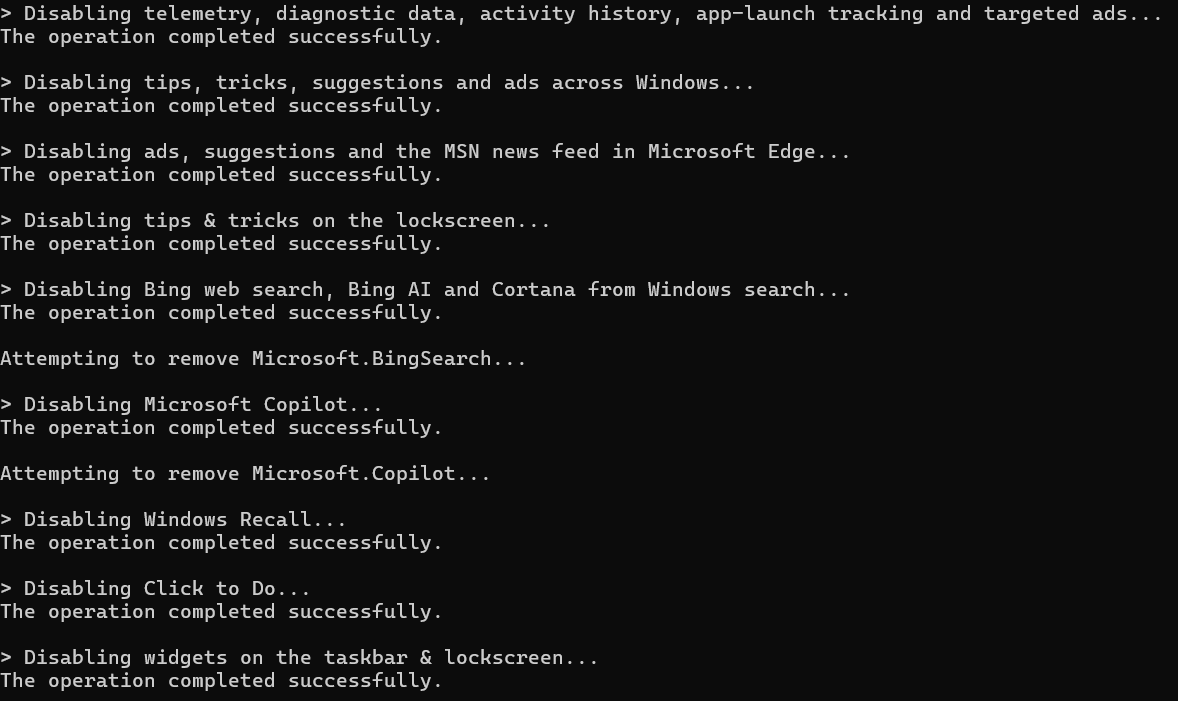The image size is (1178, 701).
Task: Click "targeted ads" text in the top line
Action: [1056, 14]
